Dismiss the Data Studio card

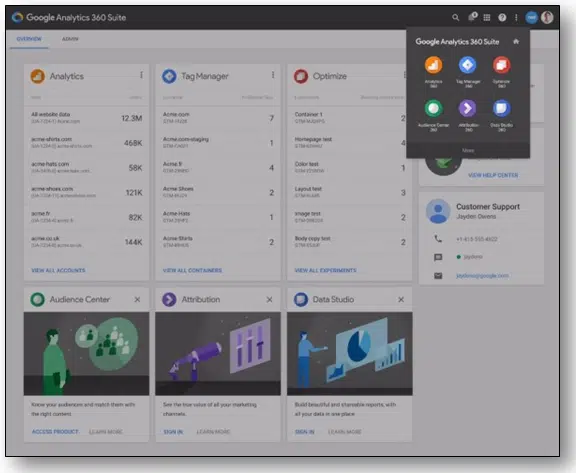[x=401, y=300]
